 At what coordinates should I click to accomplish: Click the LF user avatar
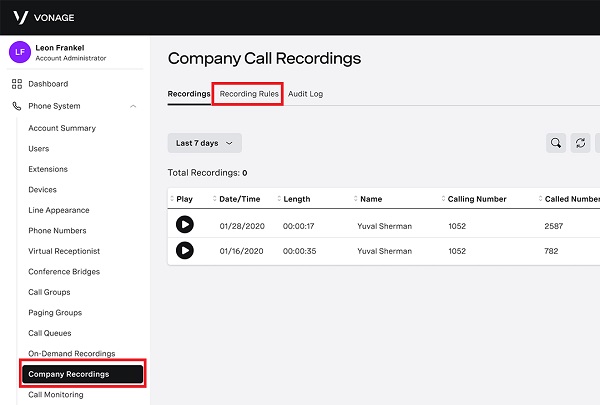20,52
